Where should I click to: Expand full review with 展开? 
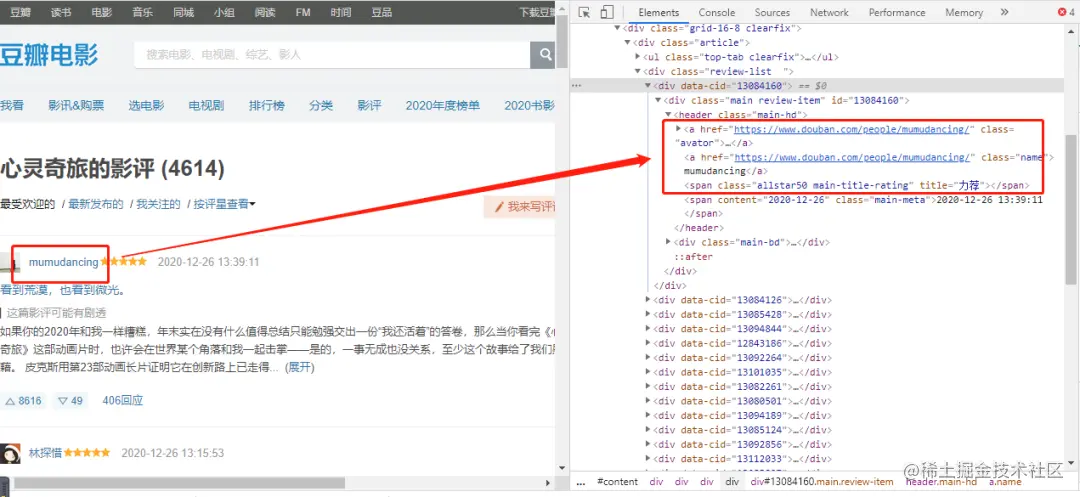click(301, 367)
